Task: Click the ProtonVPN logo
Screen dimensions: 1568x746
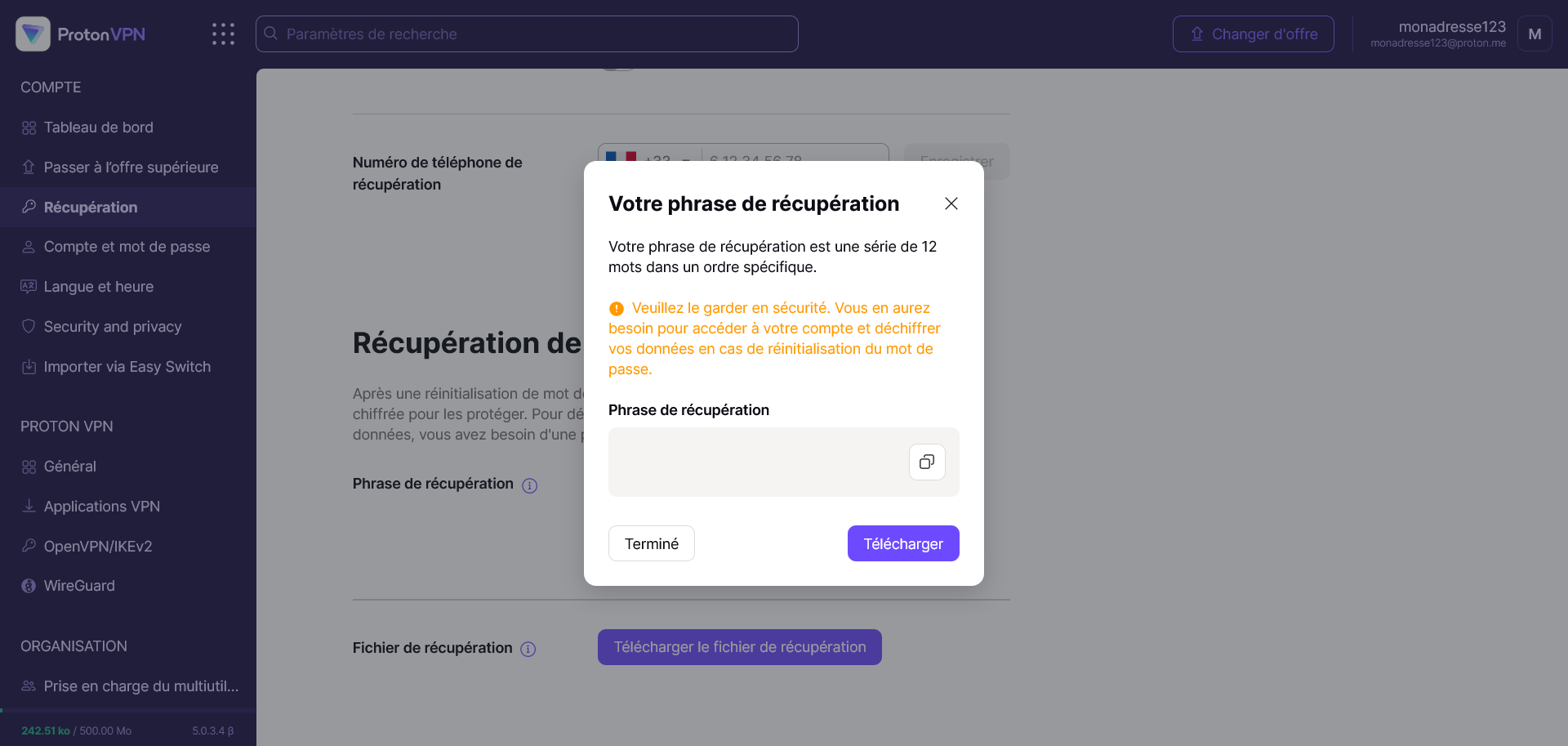Action: (x=81, y=34)
